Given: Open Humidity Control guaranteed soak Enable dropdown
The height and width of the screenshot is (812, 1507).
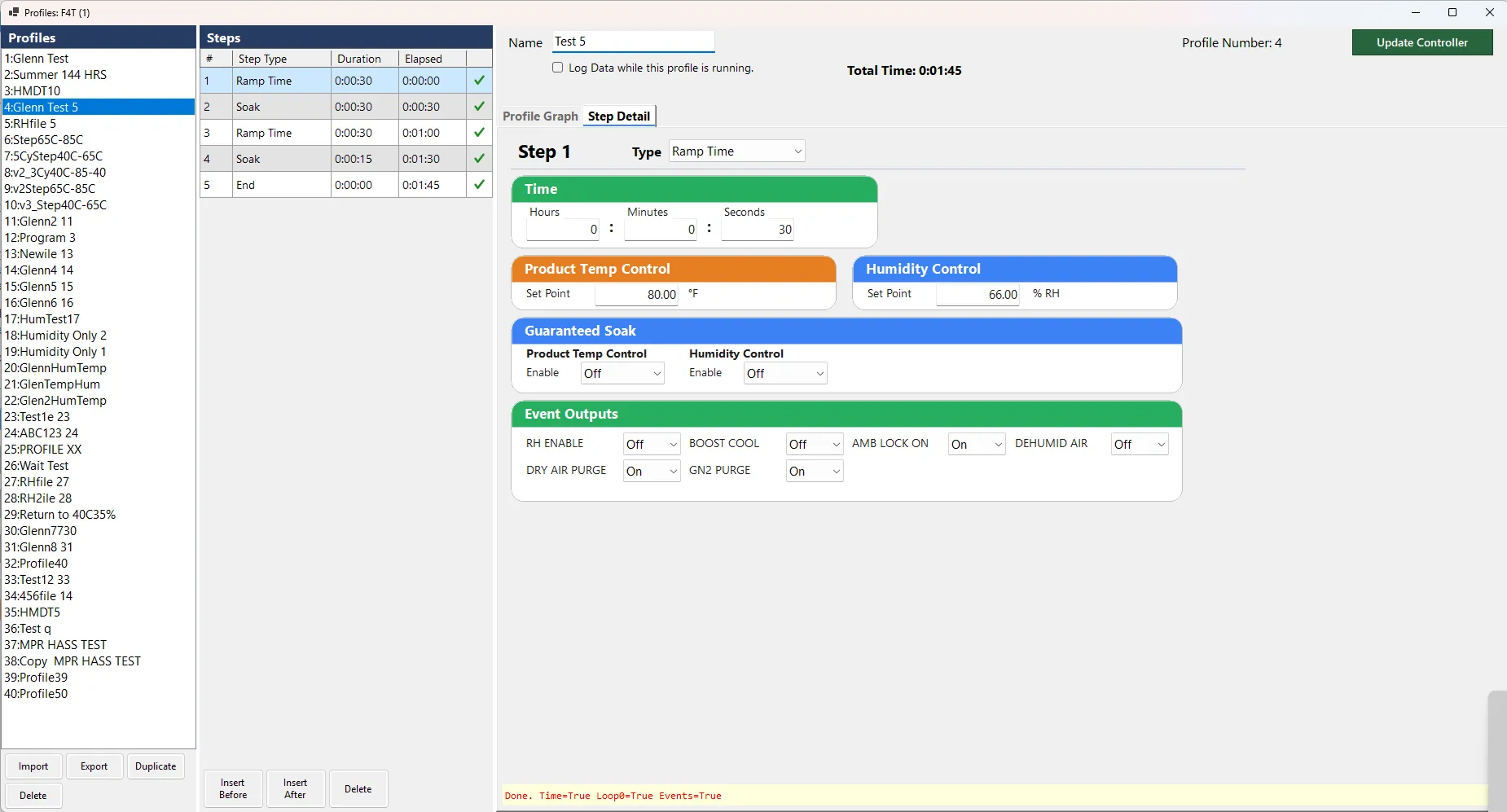Looking at the screenshot, I should click(785, 373).
